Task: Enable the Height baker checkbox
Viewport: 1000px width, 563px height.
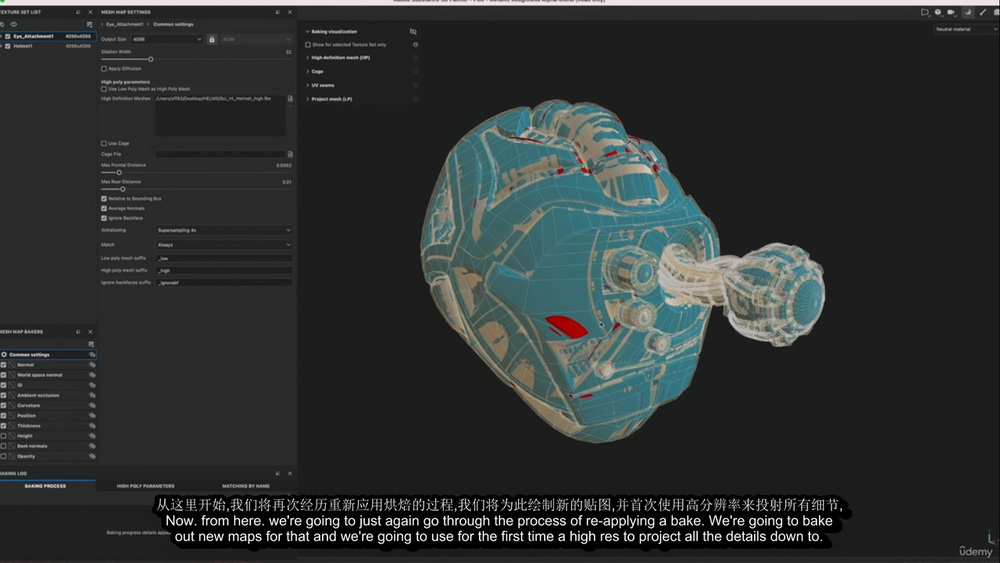Action: [x=3, y=436]
